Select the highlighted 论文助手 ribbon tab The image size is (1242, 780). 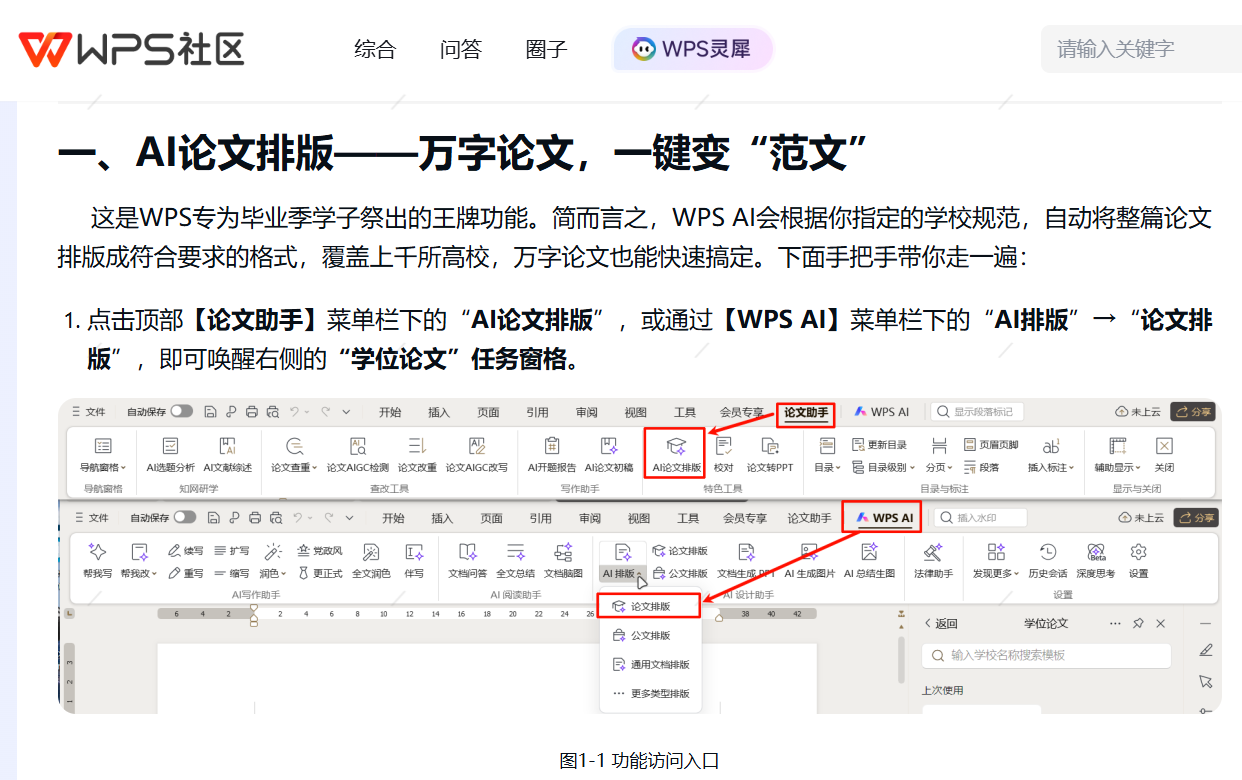805,412
